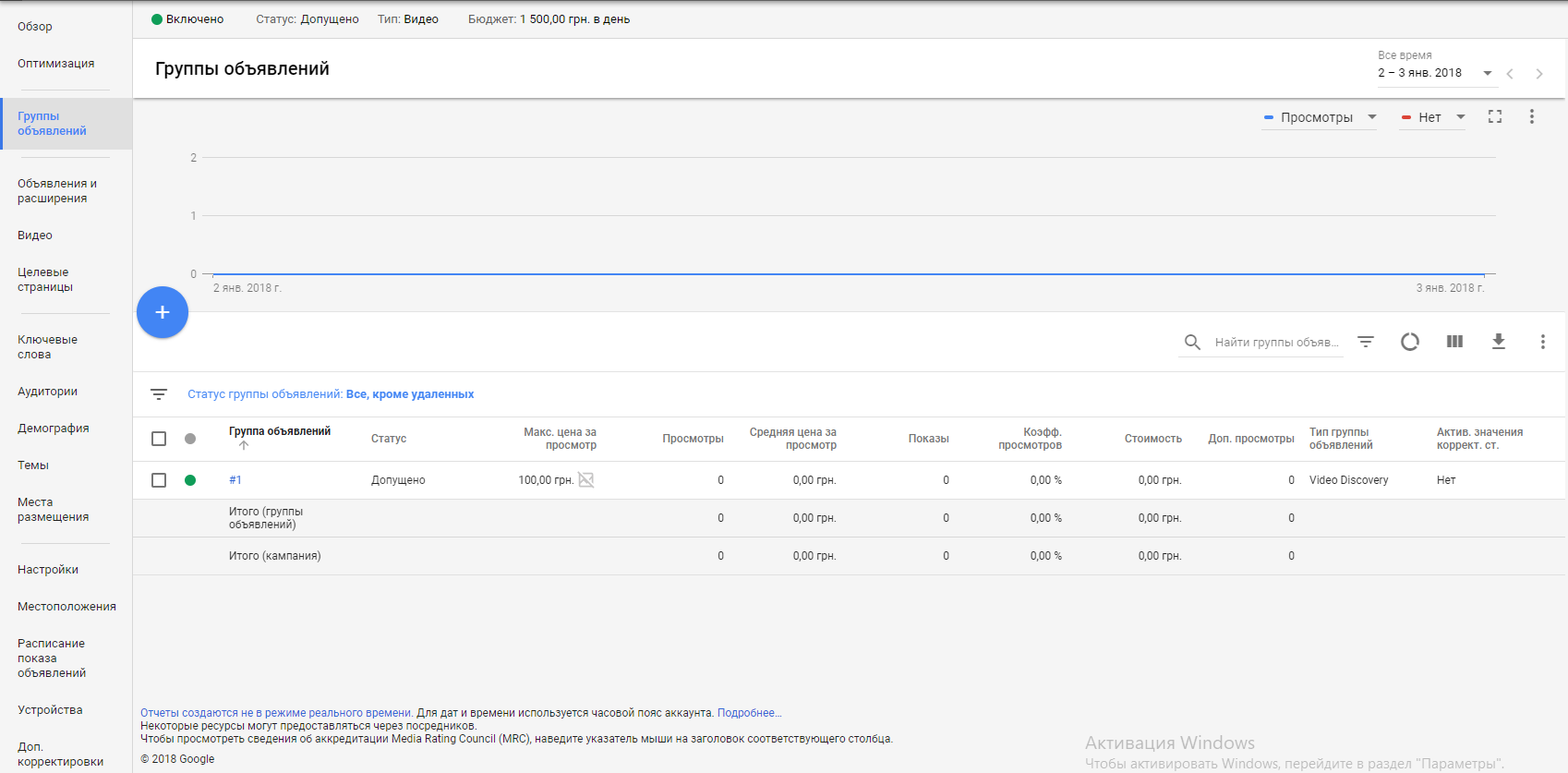Click the green Включено campaign status dot

(x=157, y=19)
